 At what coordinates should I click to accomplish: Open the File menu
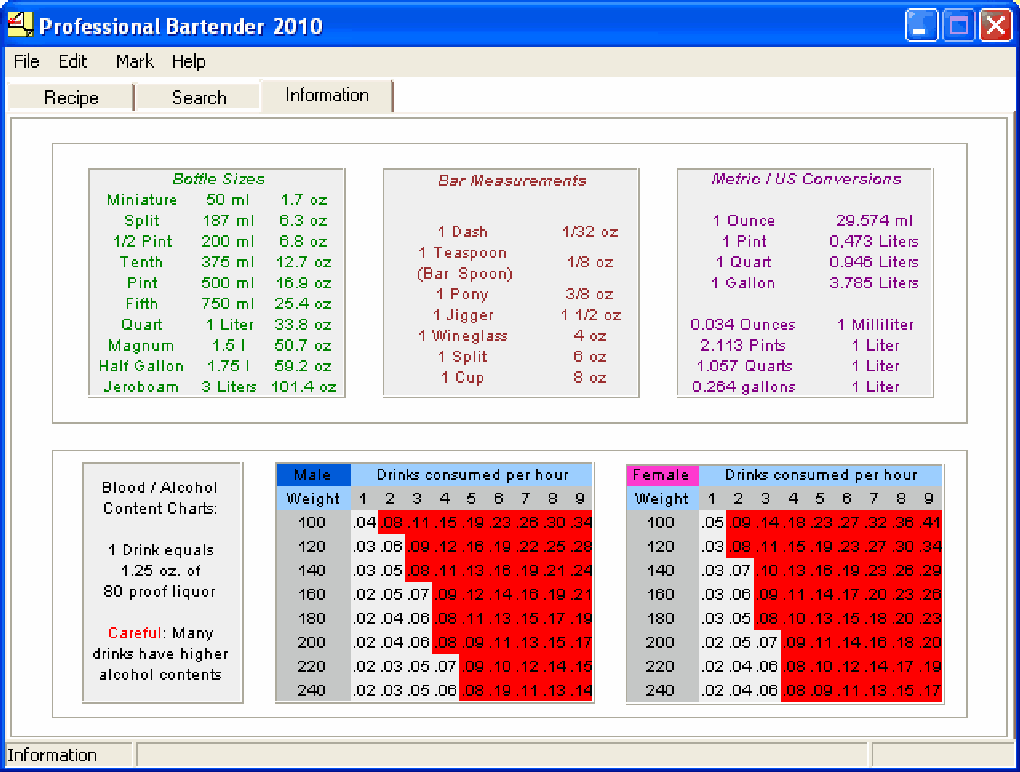[26, 62]
